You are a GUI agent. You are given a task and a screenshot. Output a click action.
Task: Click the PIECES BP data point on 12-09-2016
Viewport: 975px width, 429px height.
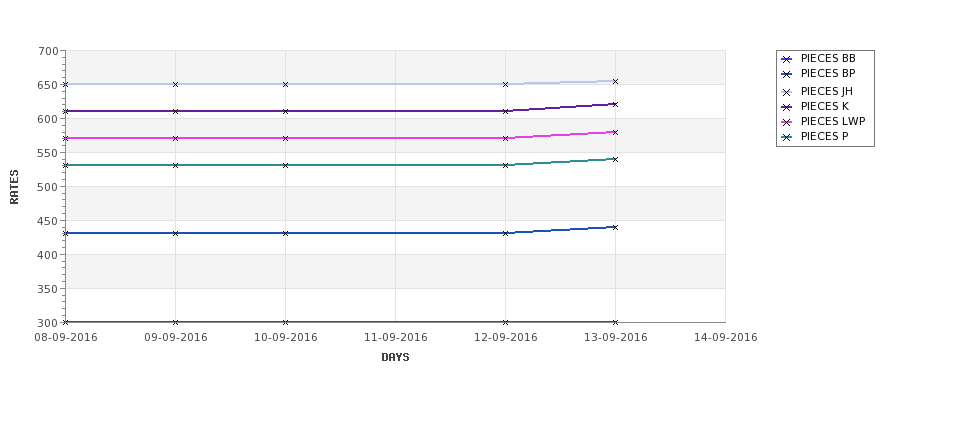click(x=506, y=233)
